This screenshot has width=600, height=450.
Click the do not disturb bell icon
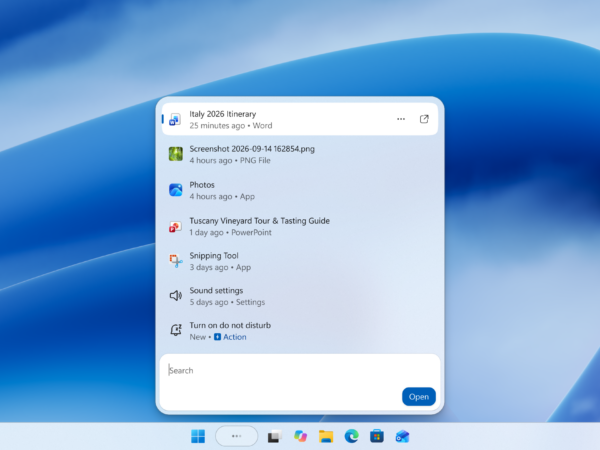pos(176,330)
